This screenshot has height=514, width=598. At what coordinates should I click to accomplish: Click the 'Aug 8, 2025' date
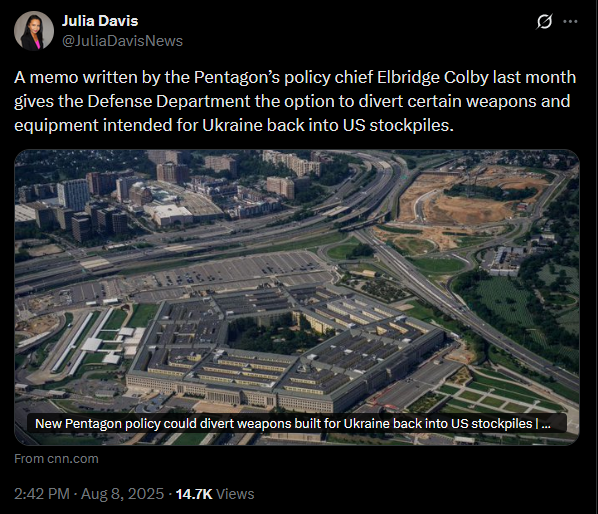click(122, 494)
